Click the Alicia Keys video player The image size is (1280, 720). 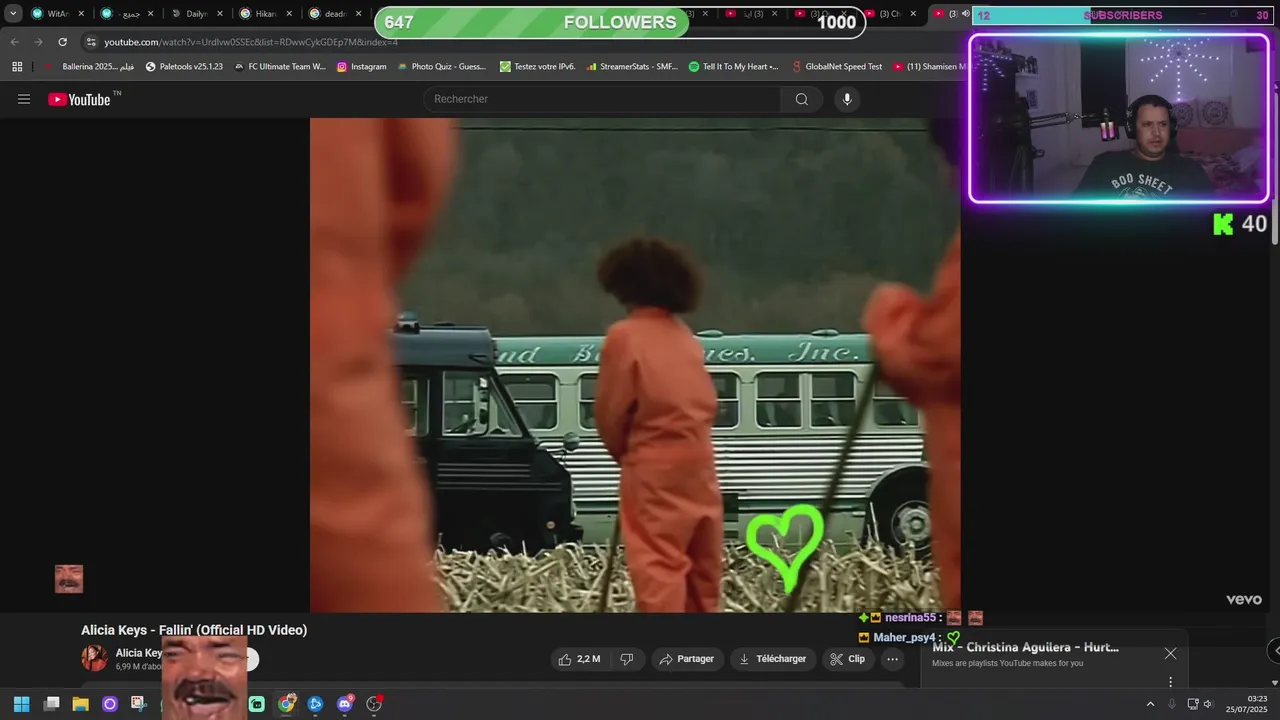tap(635, 365)
